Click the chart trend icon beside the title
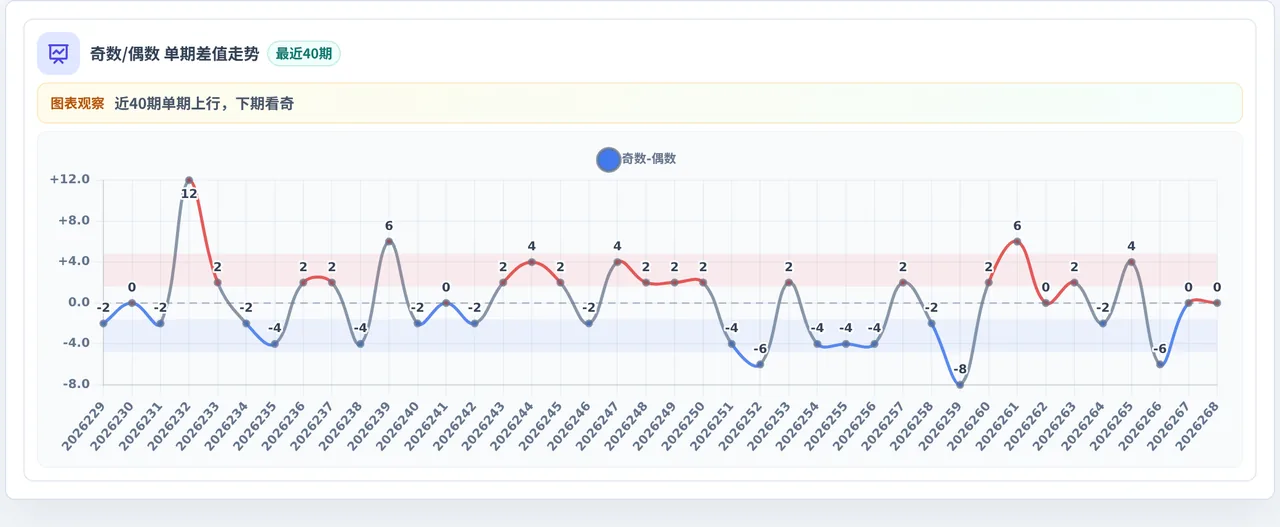This screenshot has height=527, width=1280. point(58,53)
